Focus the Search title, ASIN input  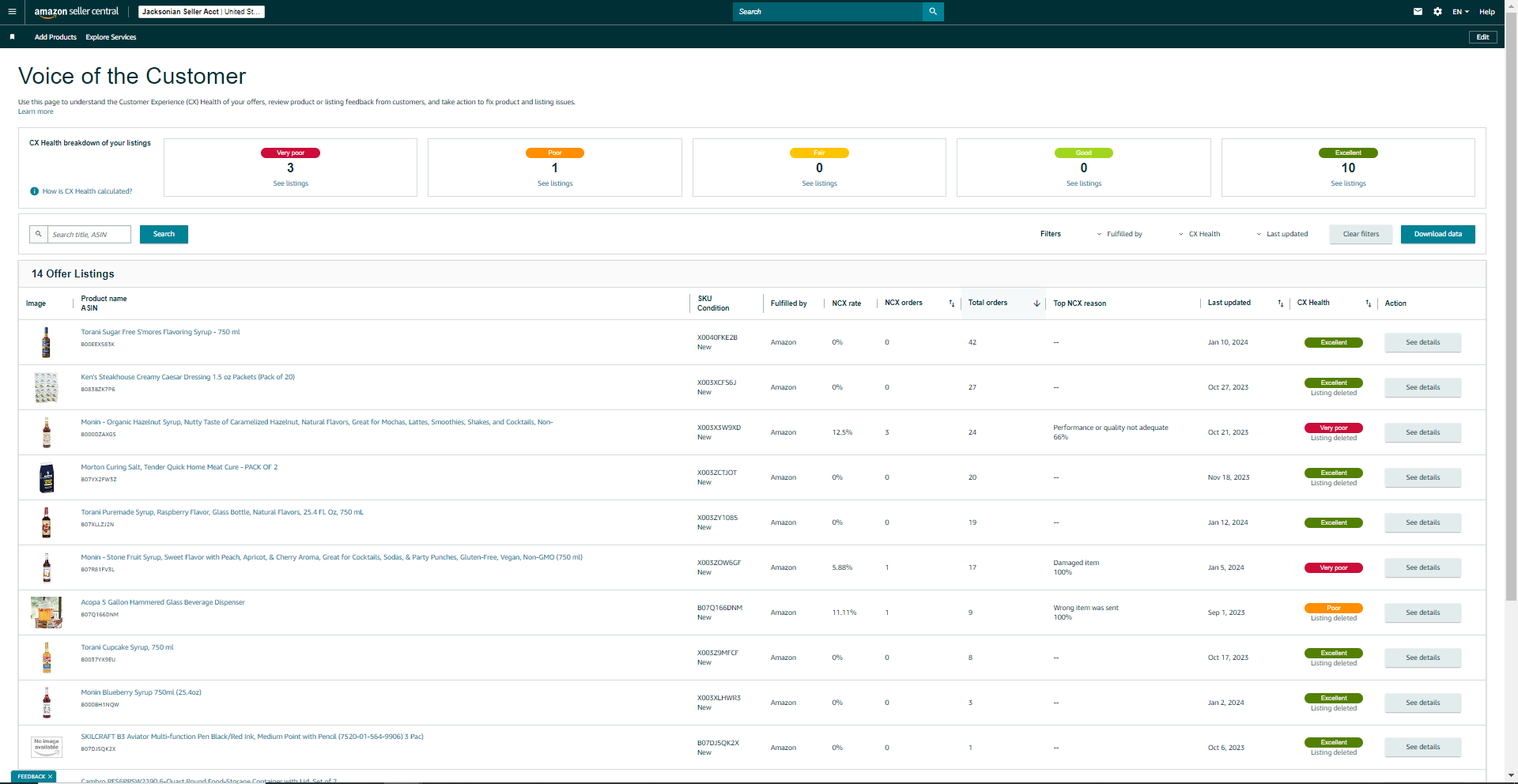point(89,235)
